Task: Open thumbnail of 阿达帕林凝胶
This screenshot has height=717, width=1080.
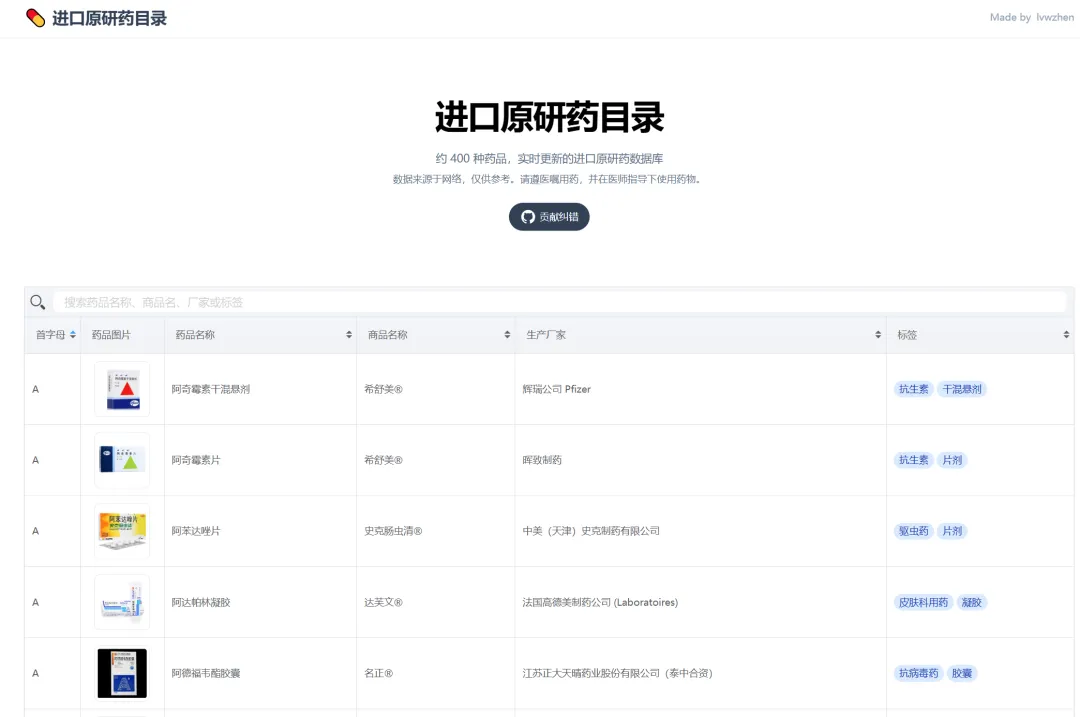Action: (122, 602)
